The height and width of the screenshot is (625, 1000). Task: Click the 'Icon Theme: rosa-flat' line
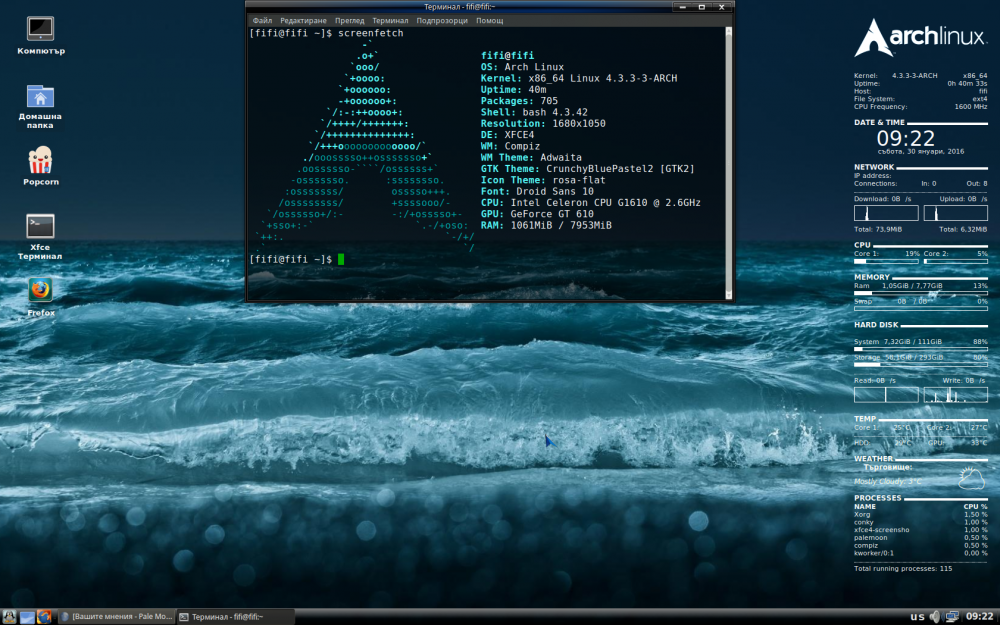click(x=543, y=180)
